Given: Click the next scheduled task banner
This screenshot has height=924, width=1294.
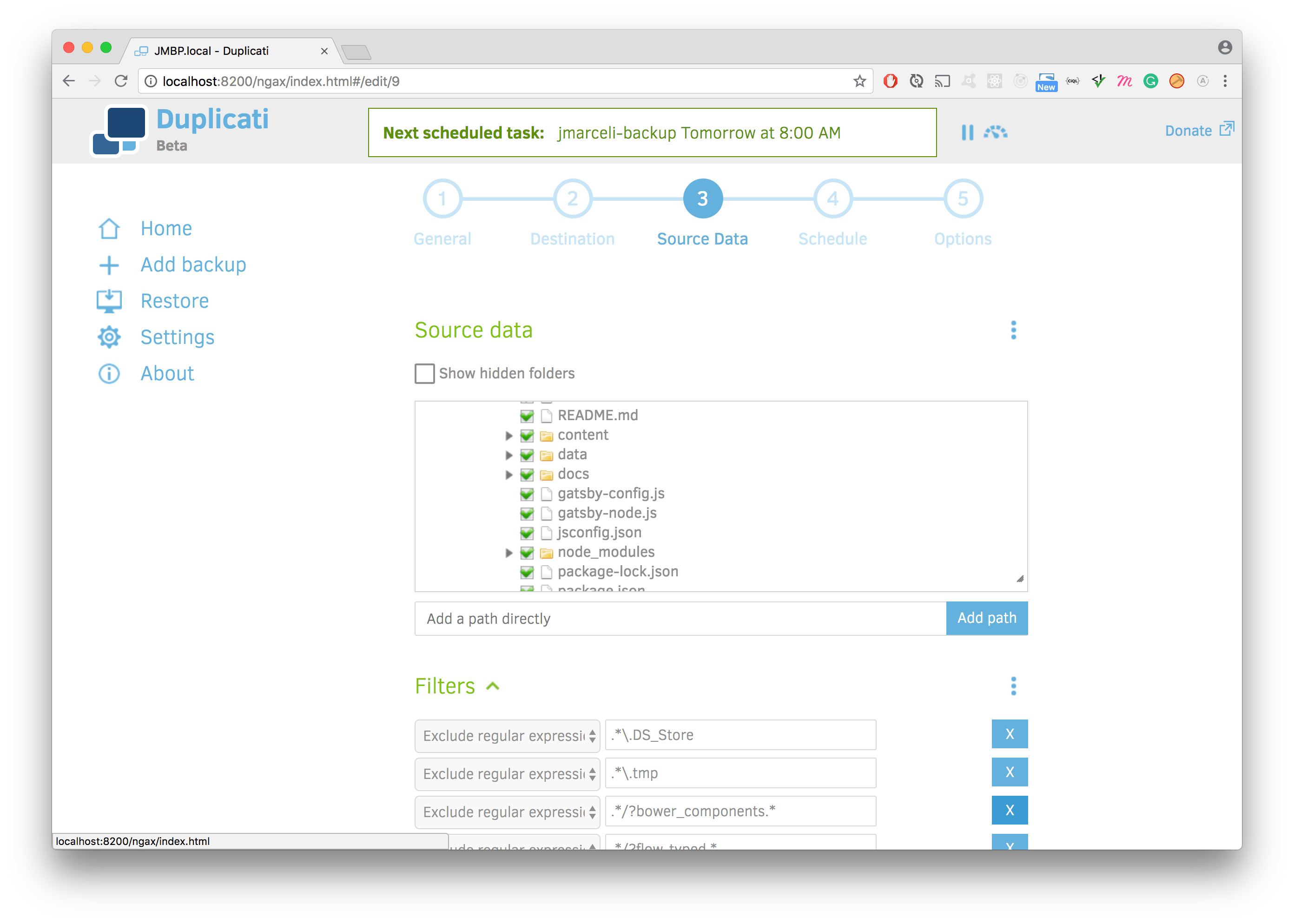Looking at the screenshot, I should [652, 132].
